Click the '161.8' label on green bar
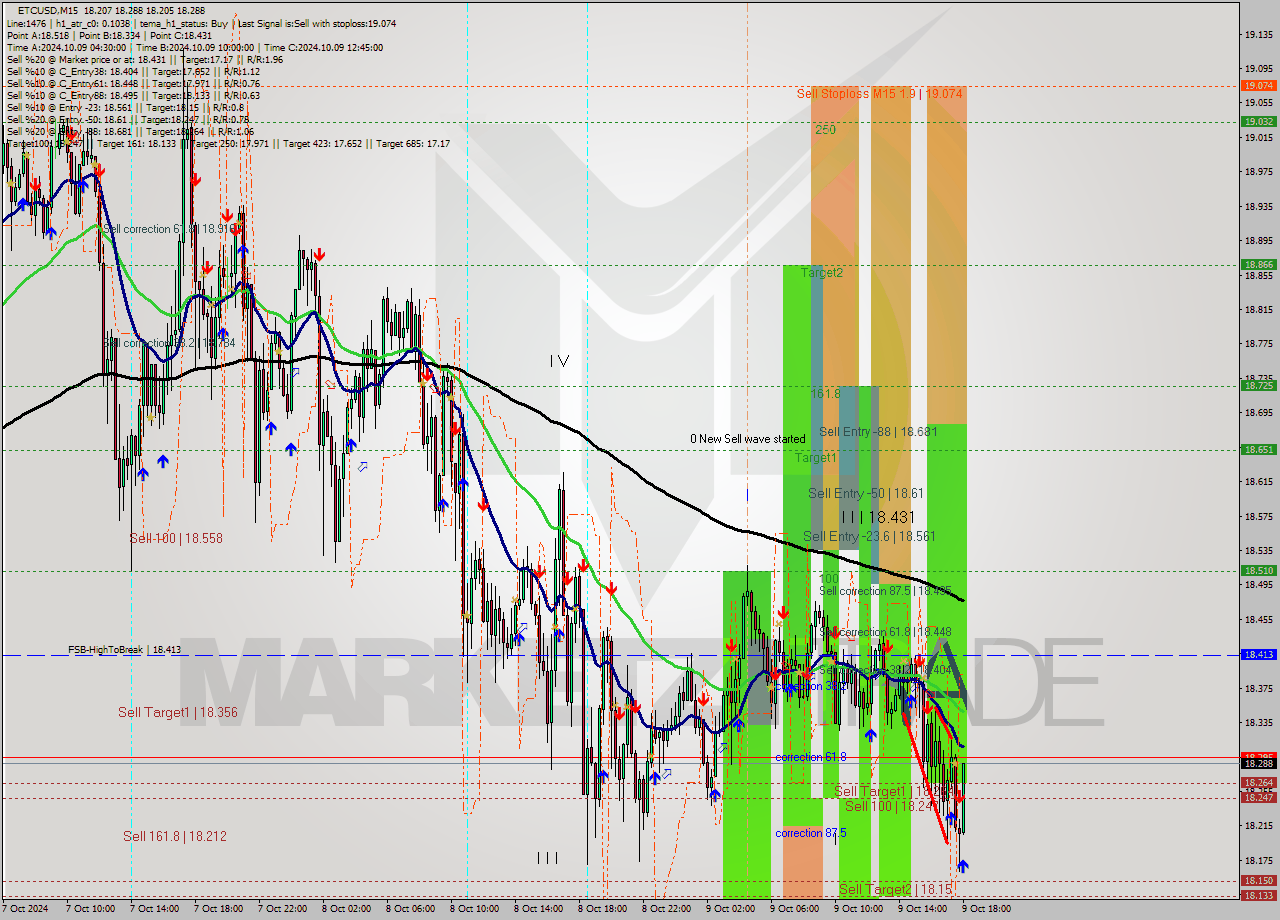Viewport: 1280px width, 920px height. tap(825, 394)
